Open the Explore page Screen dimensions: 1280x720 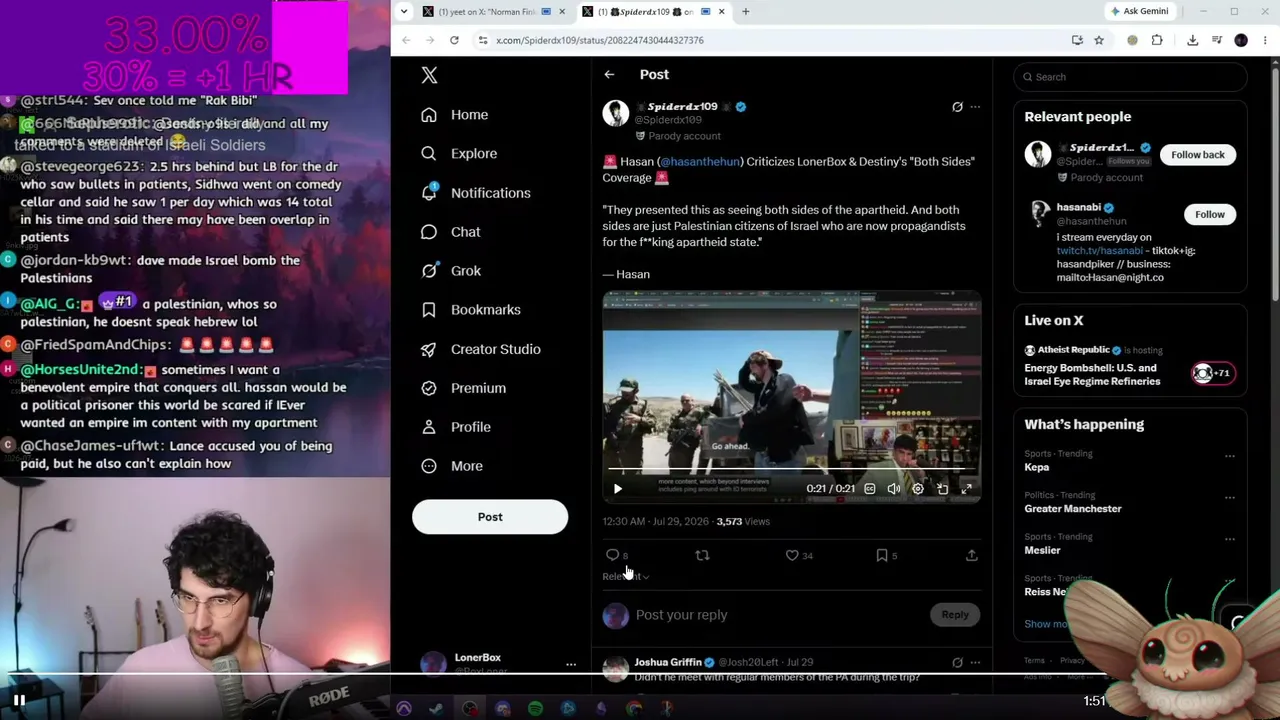459,154
